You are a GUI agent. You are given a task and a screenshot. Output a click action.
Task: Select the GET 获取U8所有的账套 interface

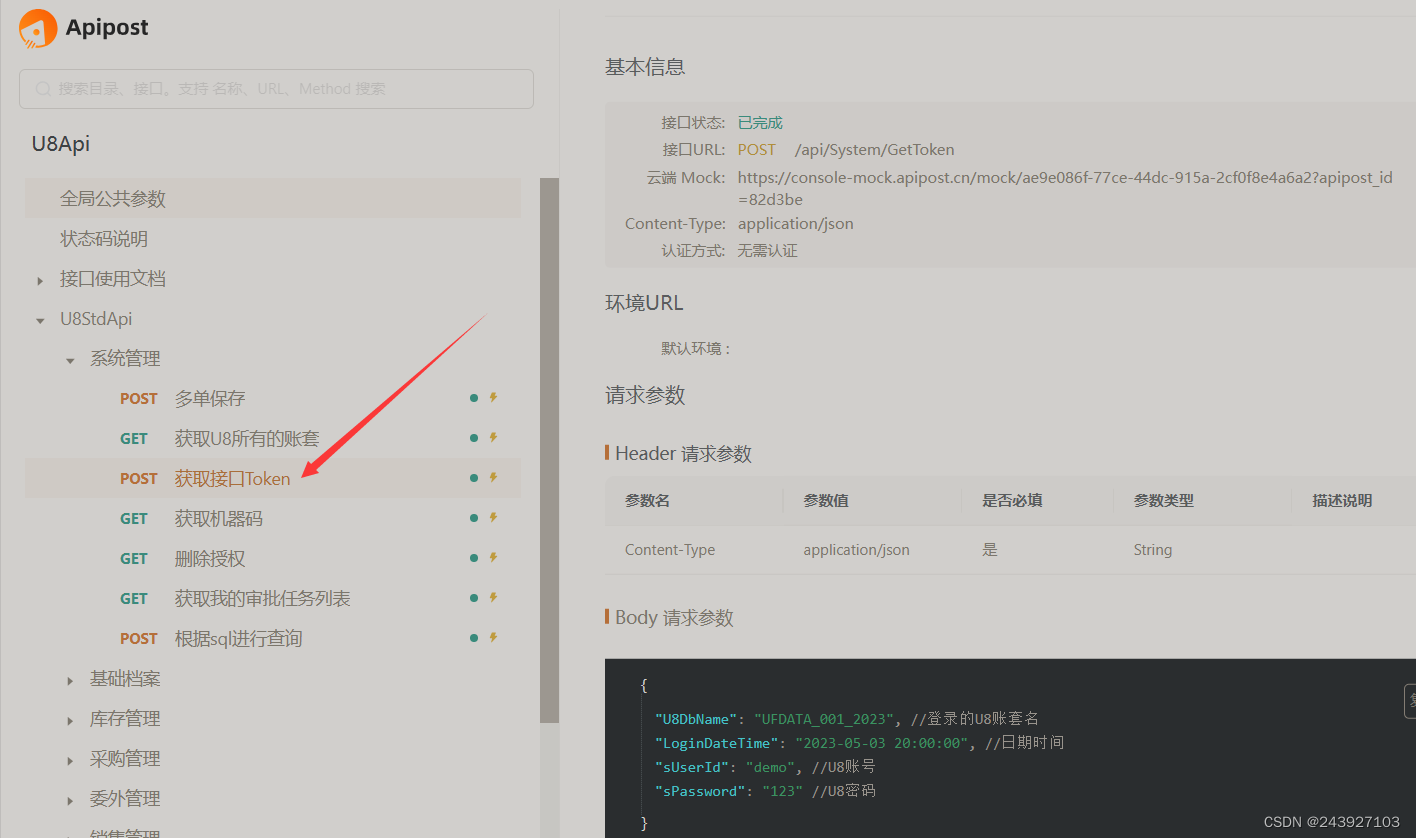pos(273,438)
